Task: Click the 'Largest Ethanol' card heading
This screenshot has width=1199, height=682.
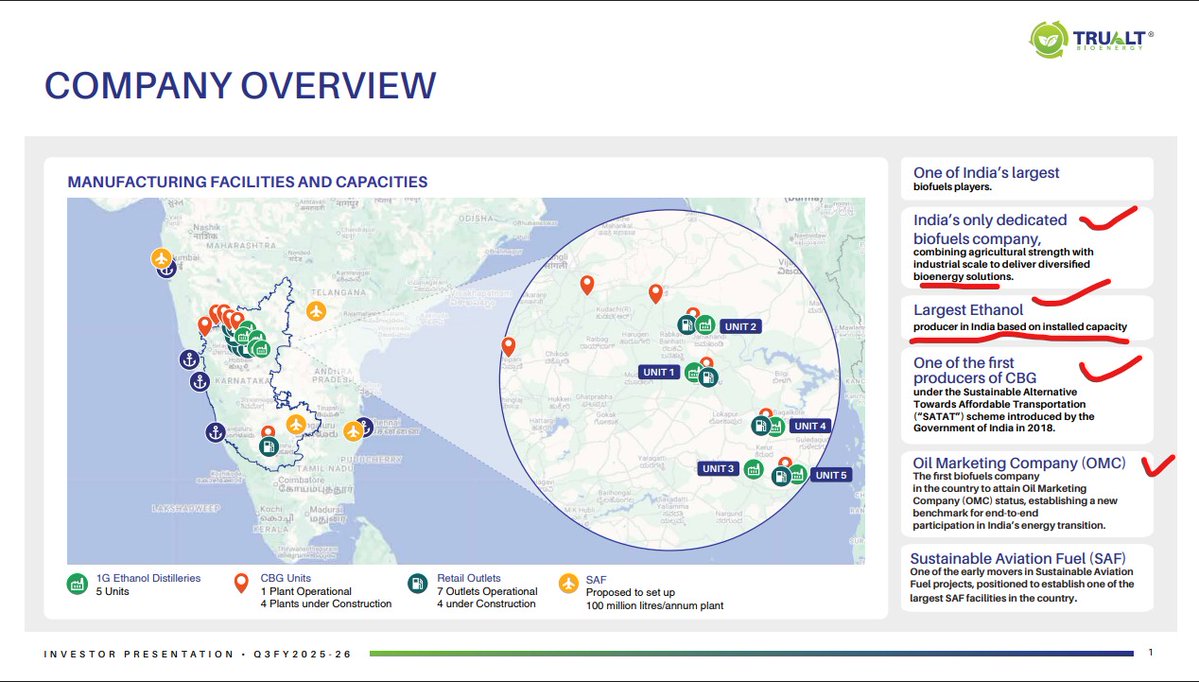Action: pos(967,310)
